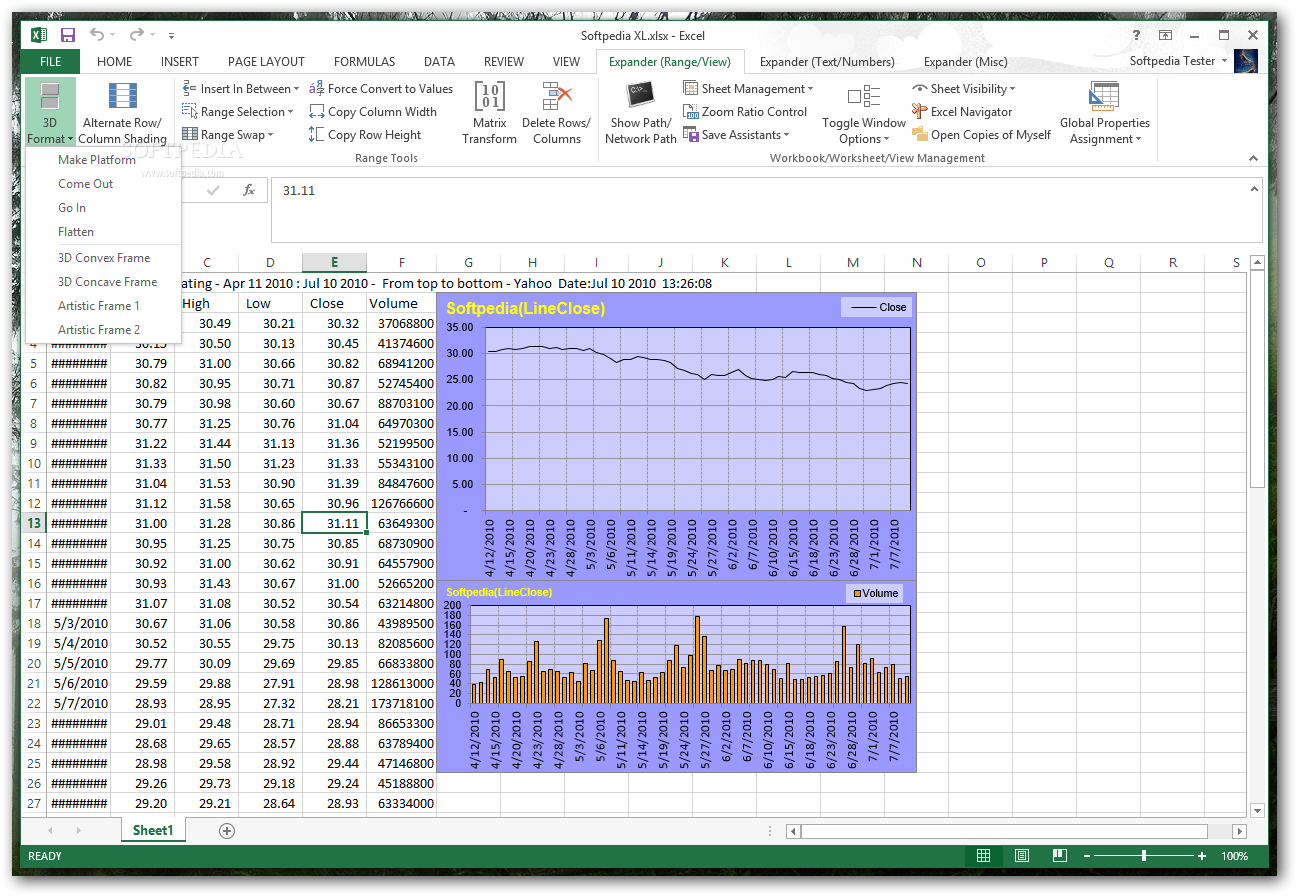Open Range Selection dropdown
Image resolution: width=1297 pixels, height=896 pixels.
pos(238,112)
